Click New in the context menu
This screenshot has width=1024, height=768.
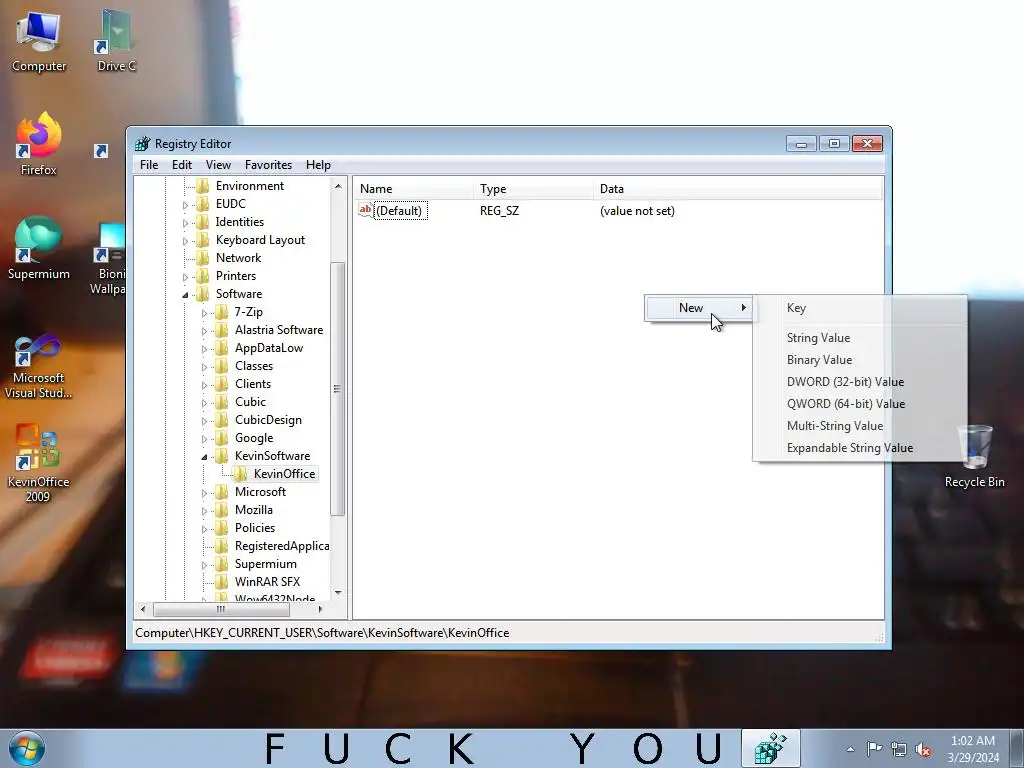pos(699,308)
